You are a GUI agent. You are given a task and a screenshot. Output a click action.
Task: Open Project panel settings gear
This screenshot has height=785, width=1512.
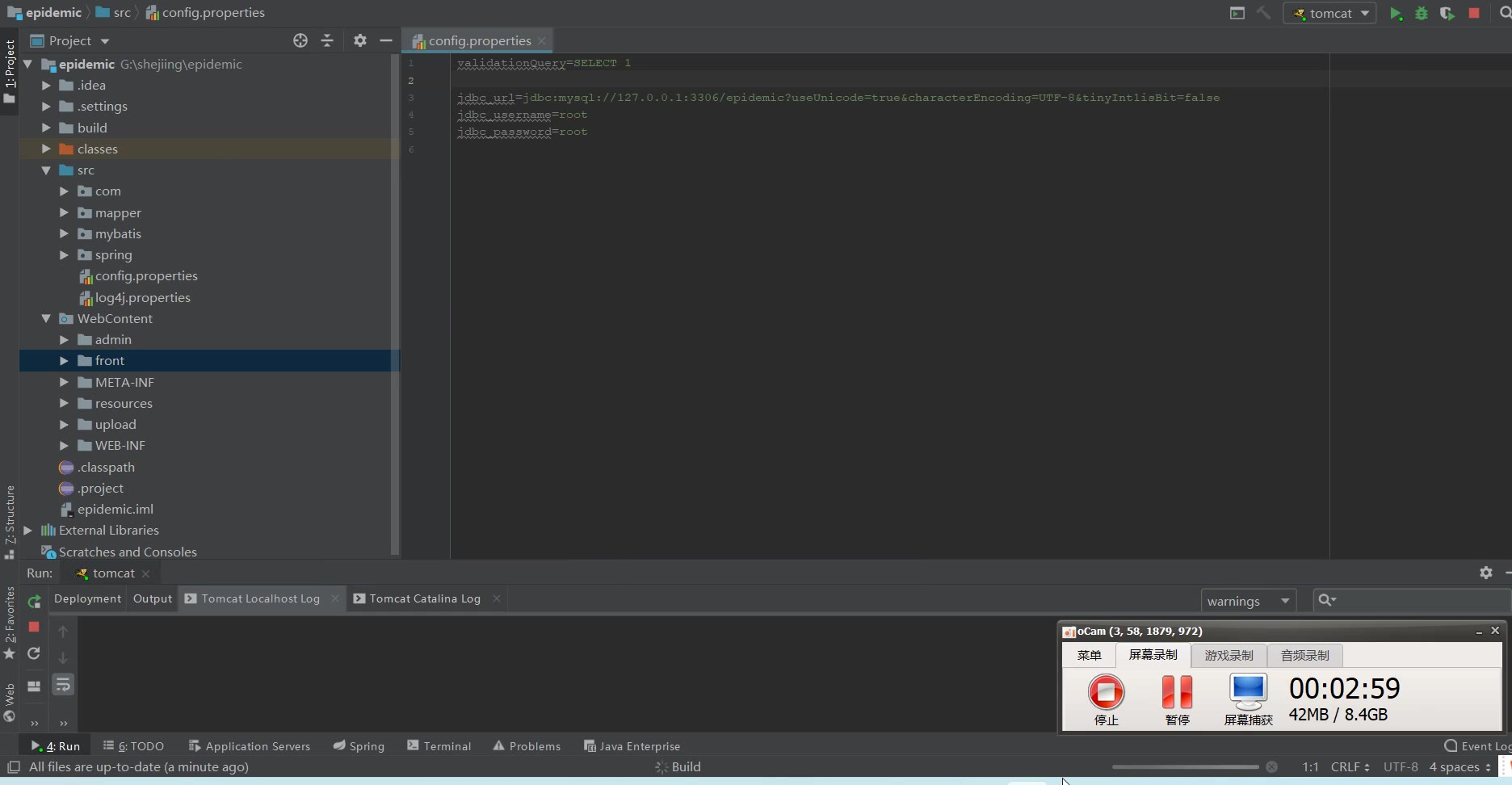360,40
